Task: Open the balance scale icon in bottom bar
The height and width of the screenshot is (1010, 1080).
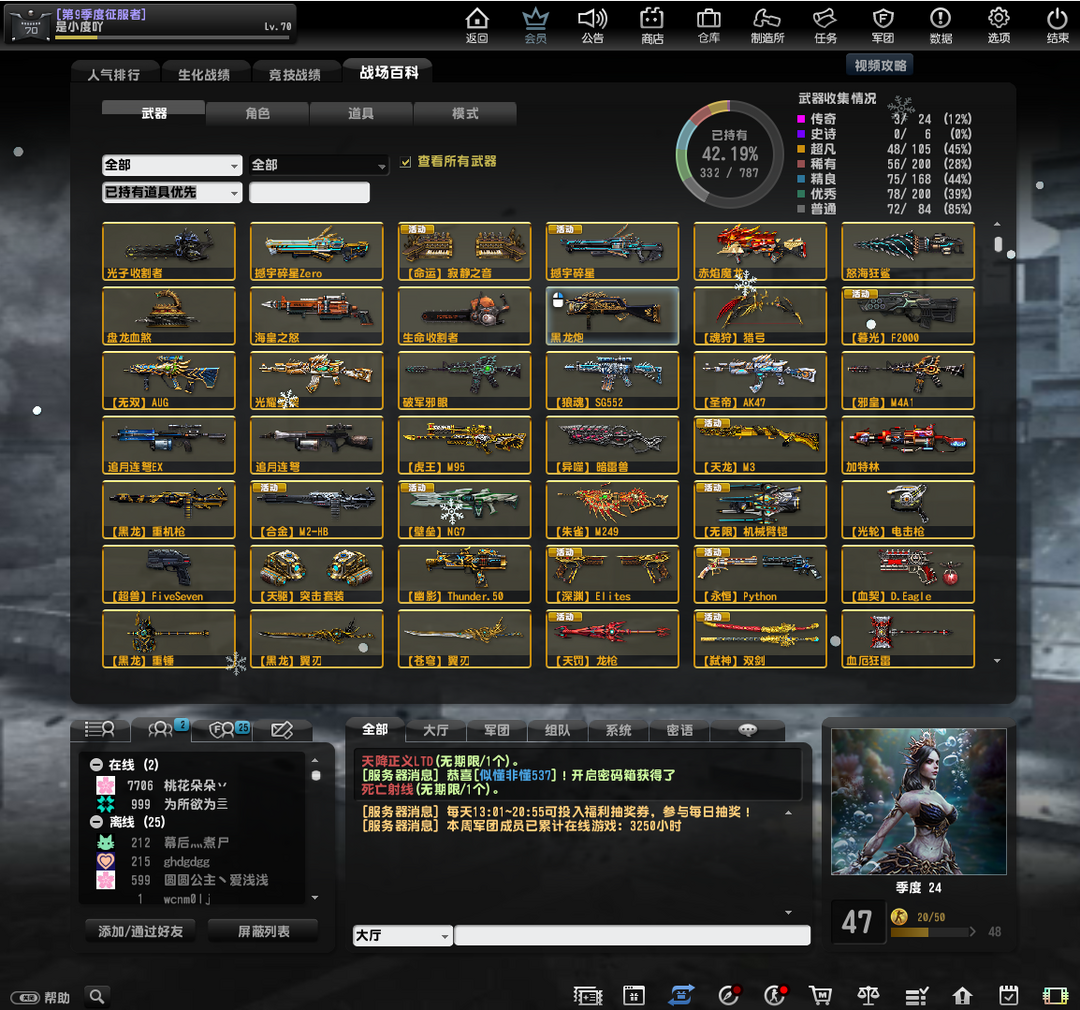Action: pos(868,995)
